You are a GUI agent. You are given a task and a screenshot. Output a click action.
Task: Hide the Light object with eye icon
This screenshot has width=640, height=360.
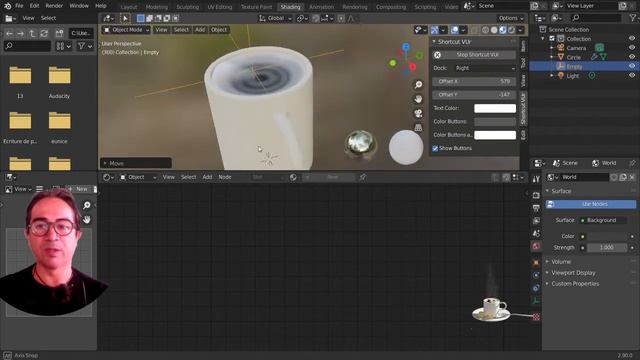pos(632,76)
